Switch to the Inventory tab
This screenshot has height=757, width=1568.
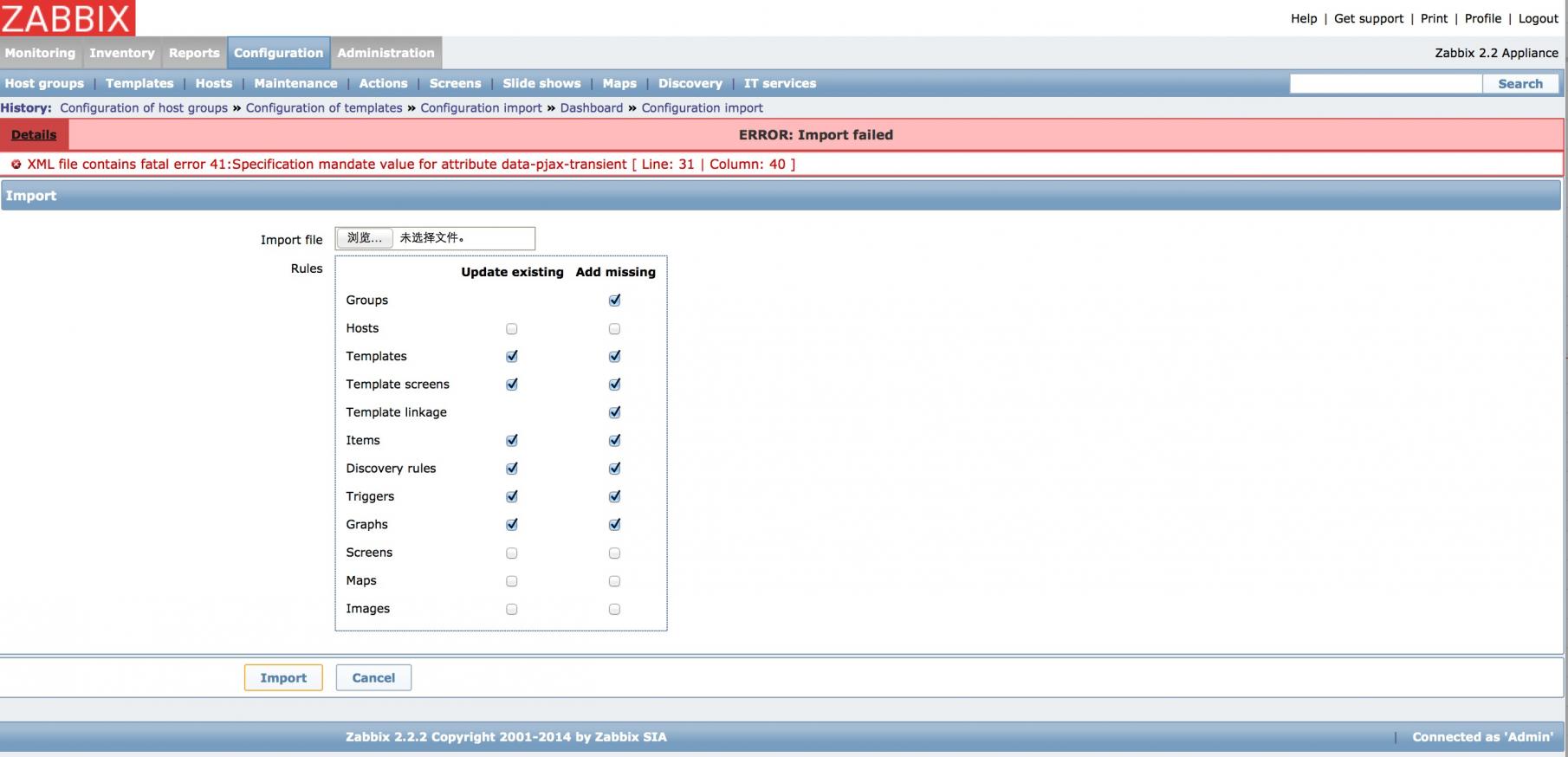pos(122,53)
